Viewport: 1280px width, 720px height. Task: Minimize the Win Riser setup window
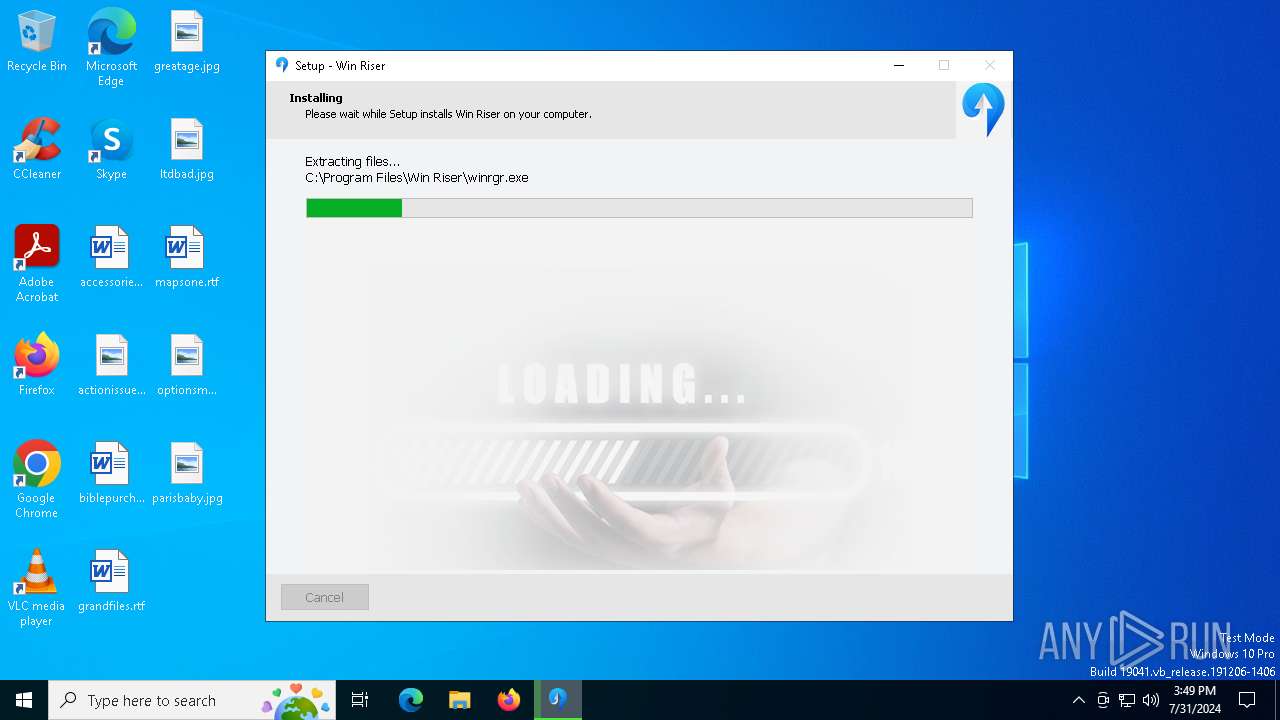[899, 65]
